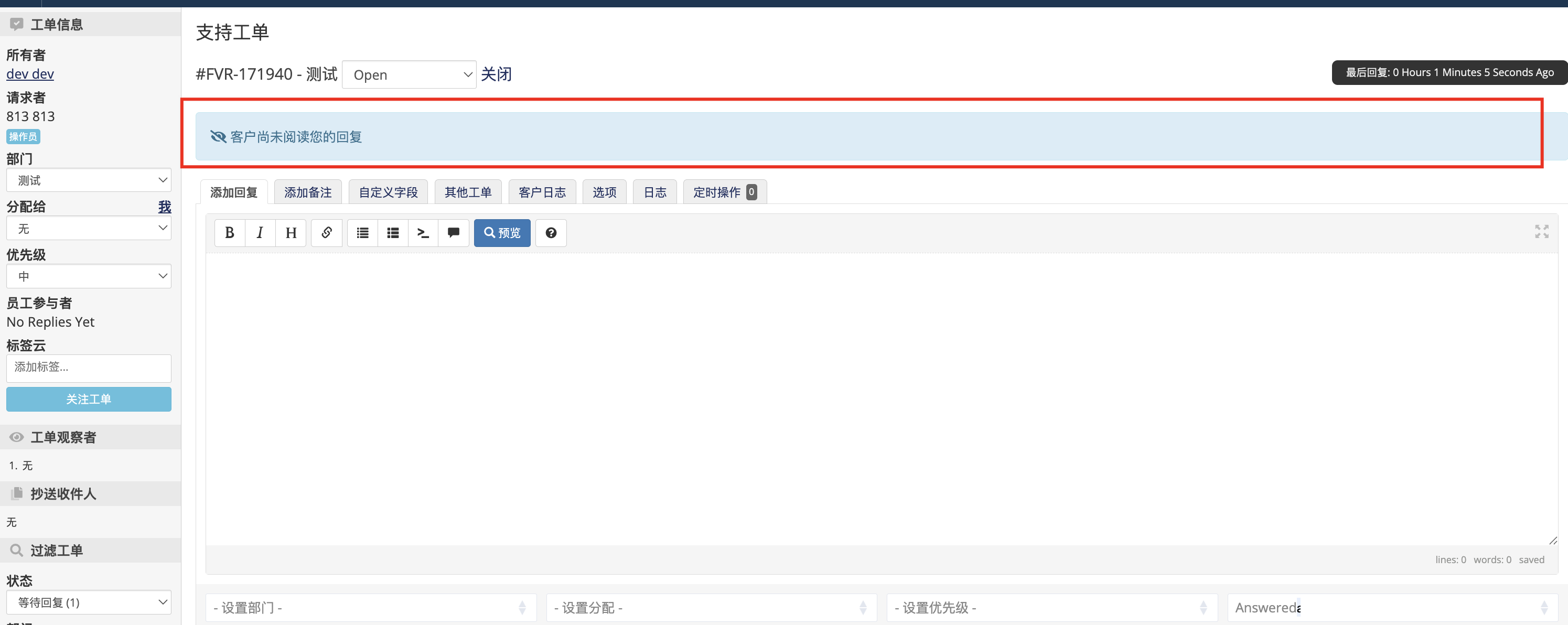Viewport: 1568px width, 625px height.
Task: Click the blue 预览 preview button
Action: 502,233
